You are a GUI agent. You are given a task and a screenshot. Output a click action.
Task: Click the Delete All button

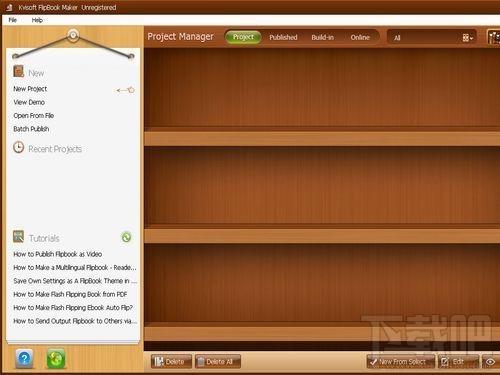coord(218,362)
